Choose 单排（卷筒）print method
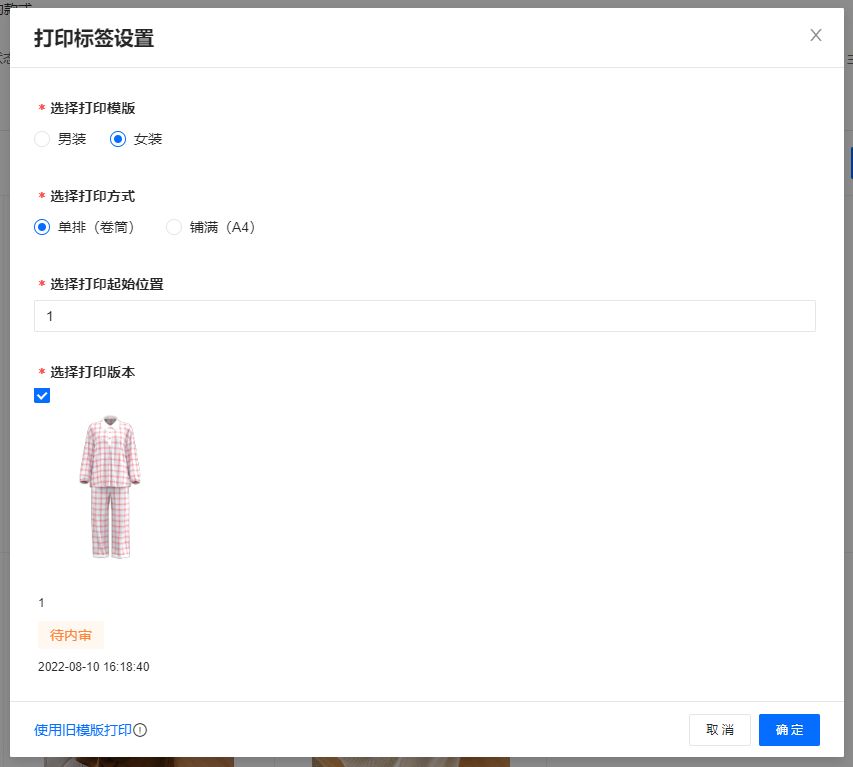The image size is (853, 767). pos(42,227)
